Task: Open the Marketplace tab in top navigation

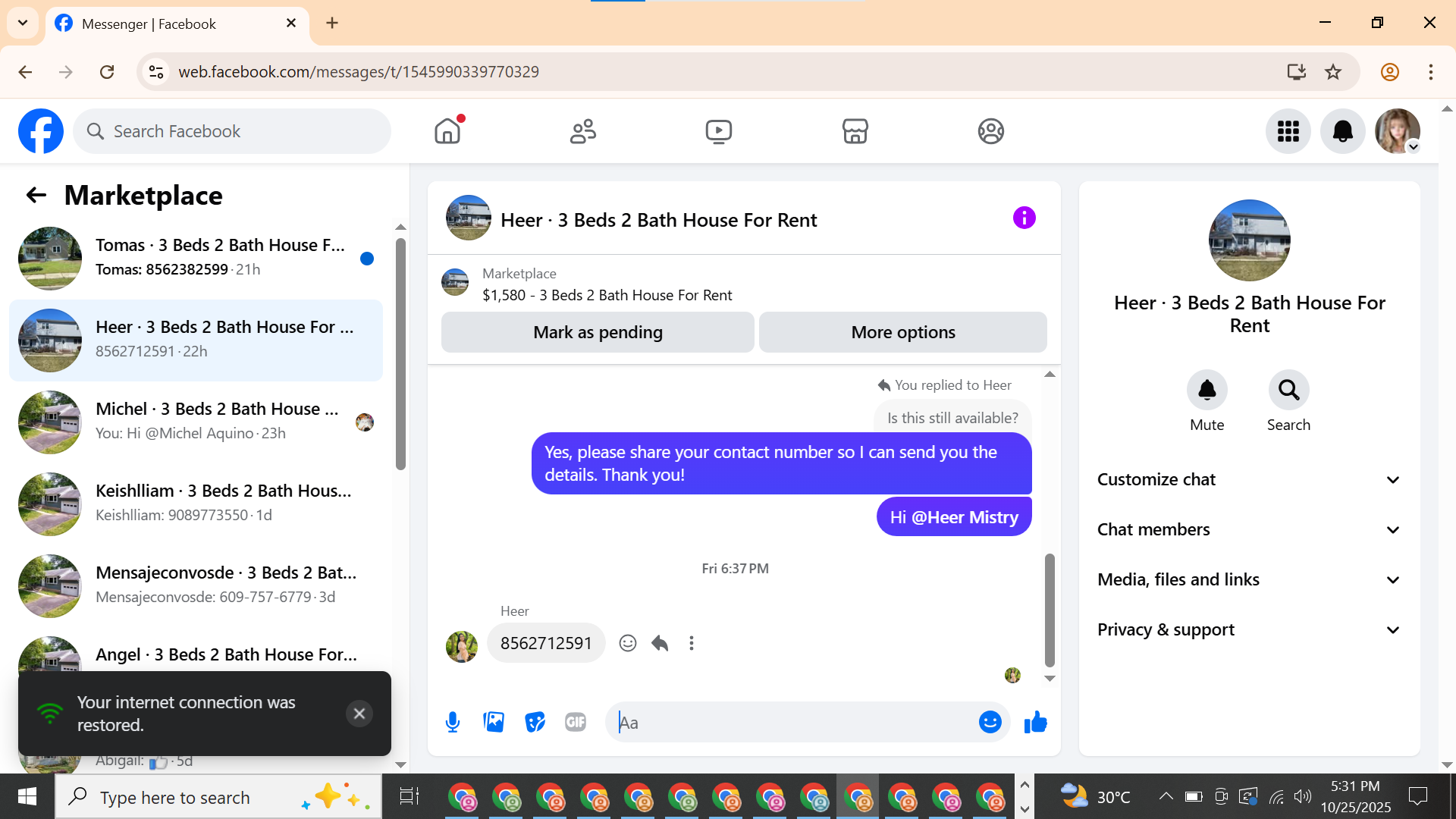Action: click(855, 132)
